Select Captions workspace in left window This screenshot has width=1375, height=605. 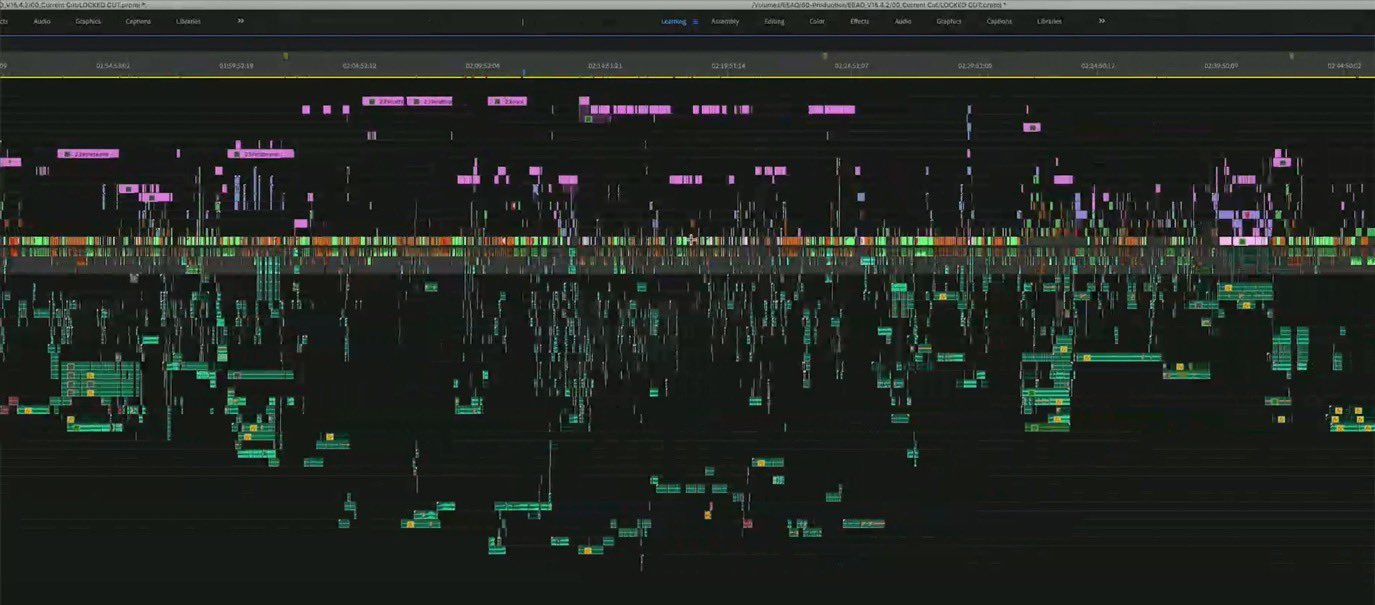[138, 21]
